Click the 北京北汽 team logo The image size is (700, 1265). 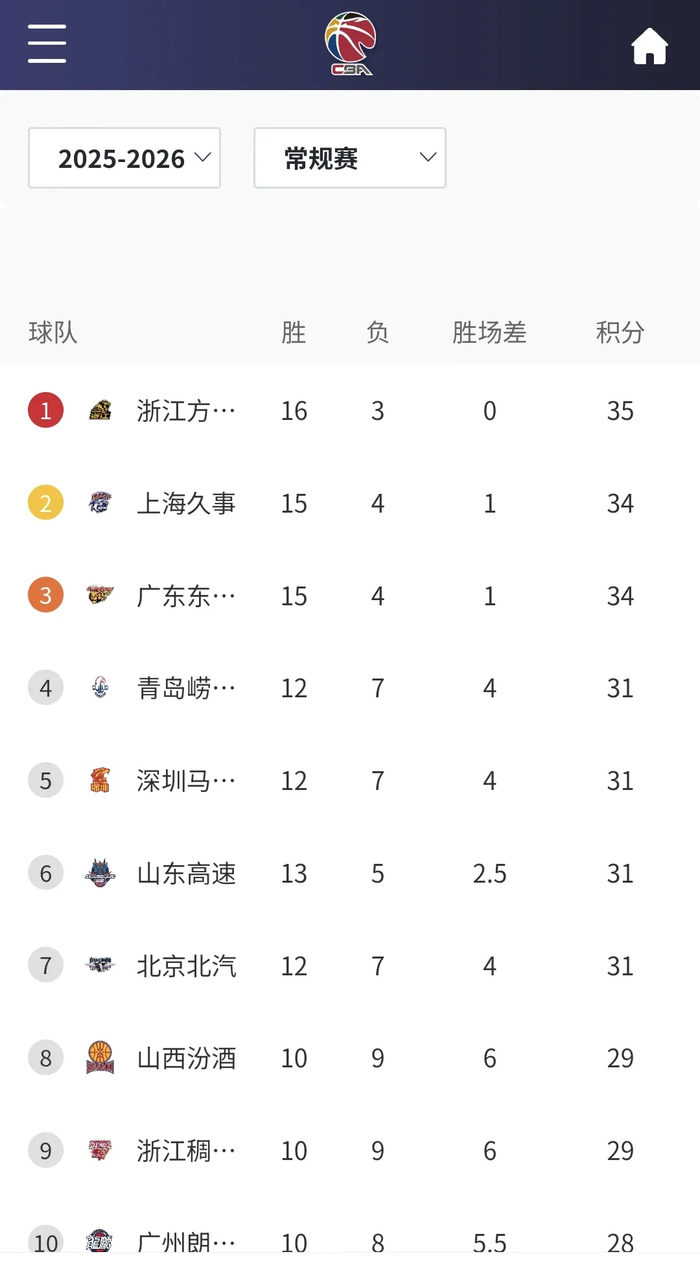coord(100,965)
